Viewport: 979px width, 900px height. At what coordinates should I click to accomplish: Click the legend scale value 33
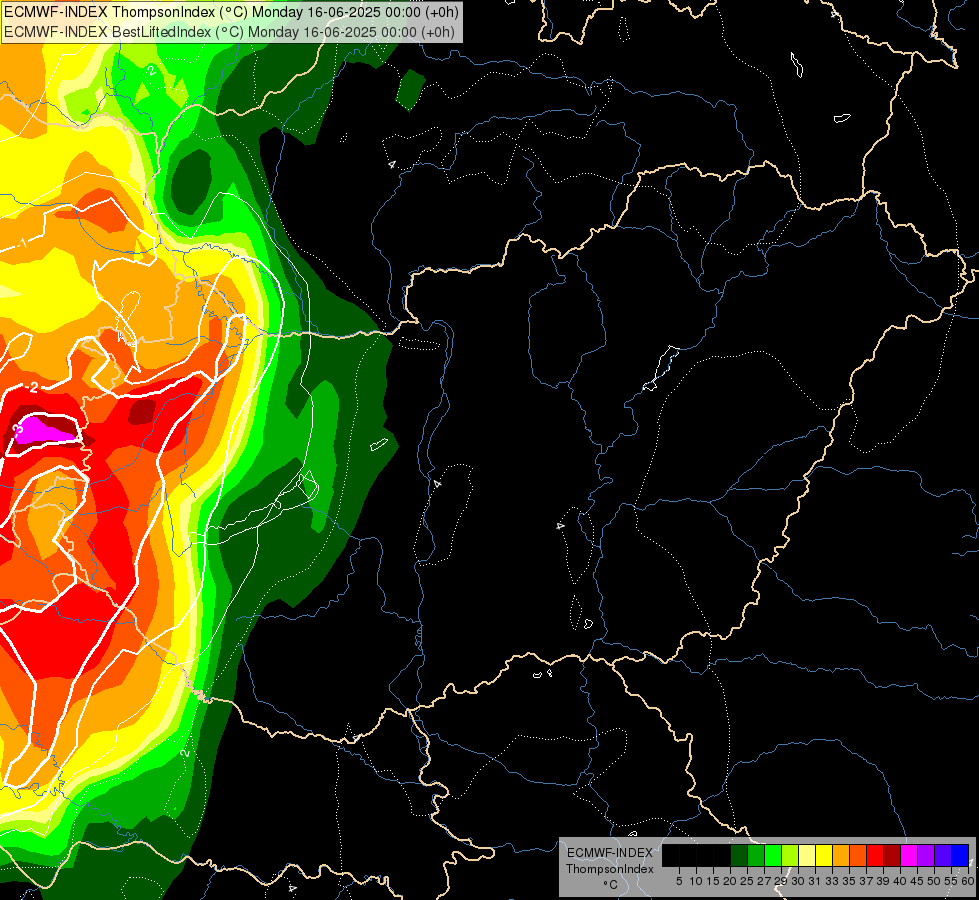click(832, 881)
